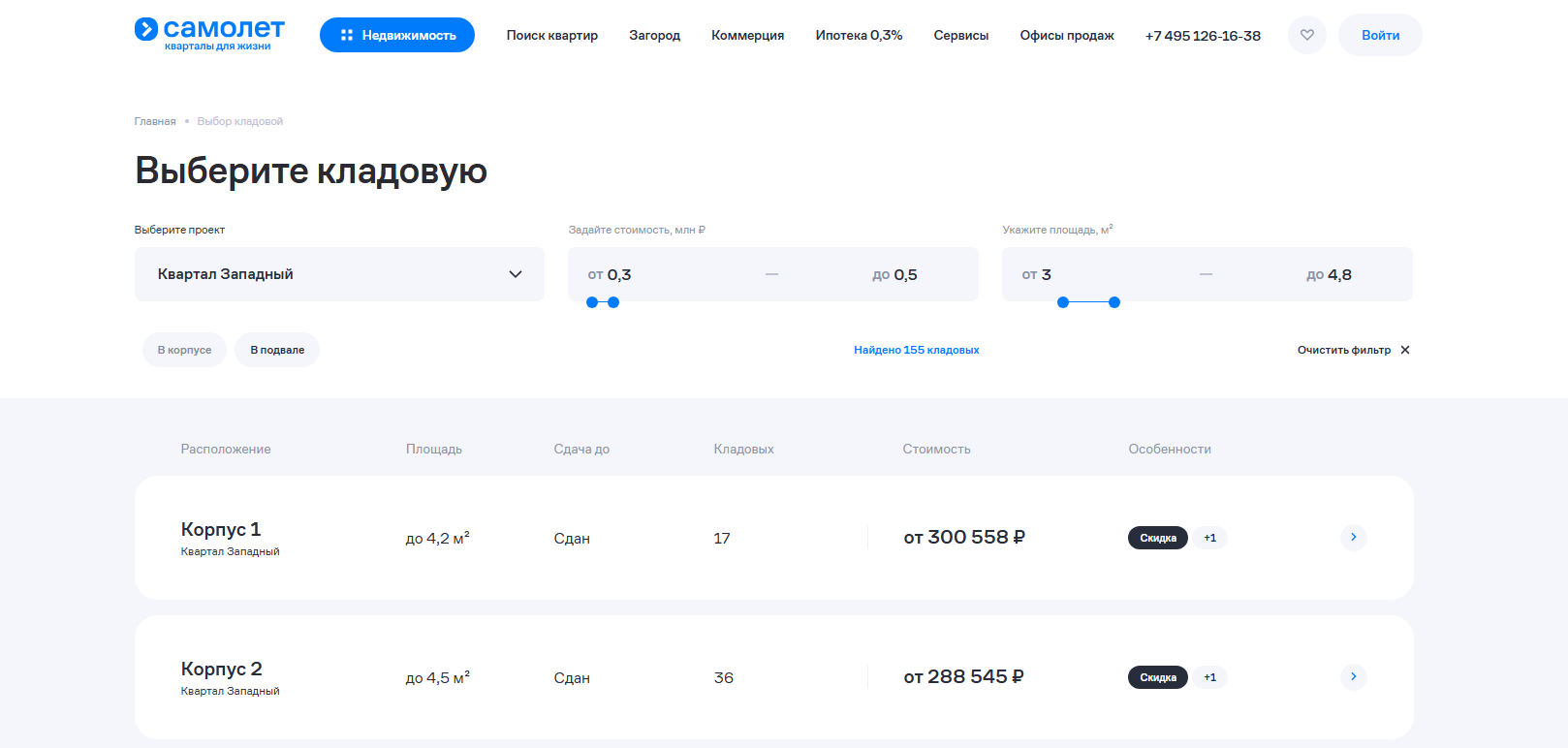Click the X icon next to Очистить фильтр
This screenshot has height=748, width=1568.
coord(1405,350)
